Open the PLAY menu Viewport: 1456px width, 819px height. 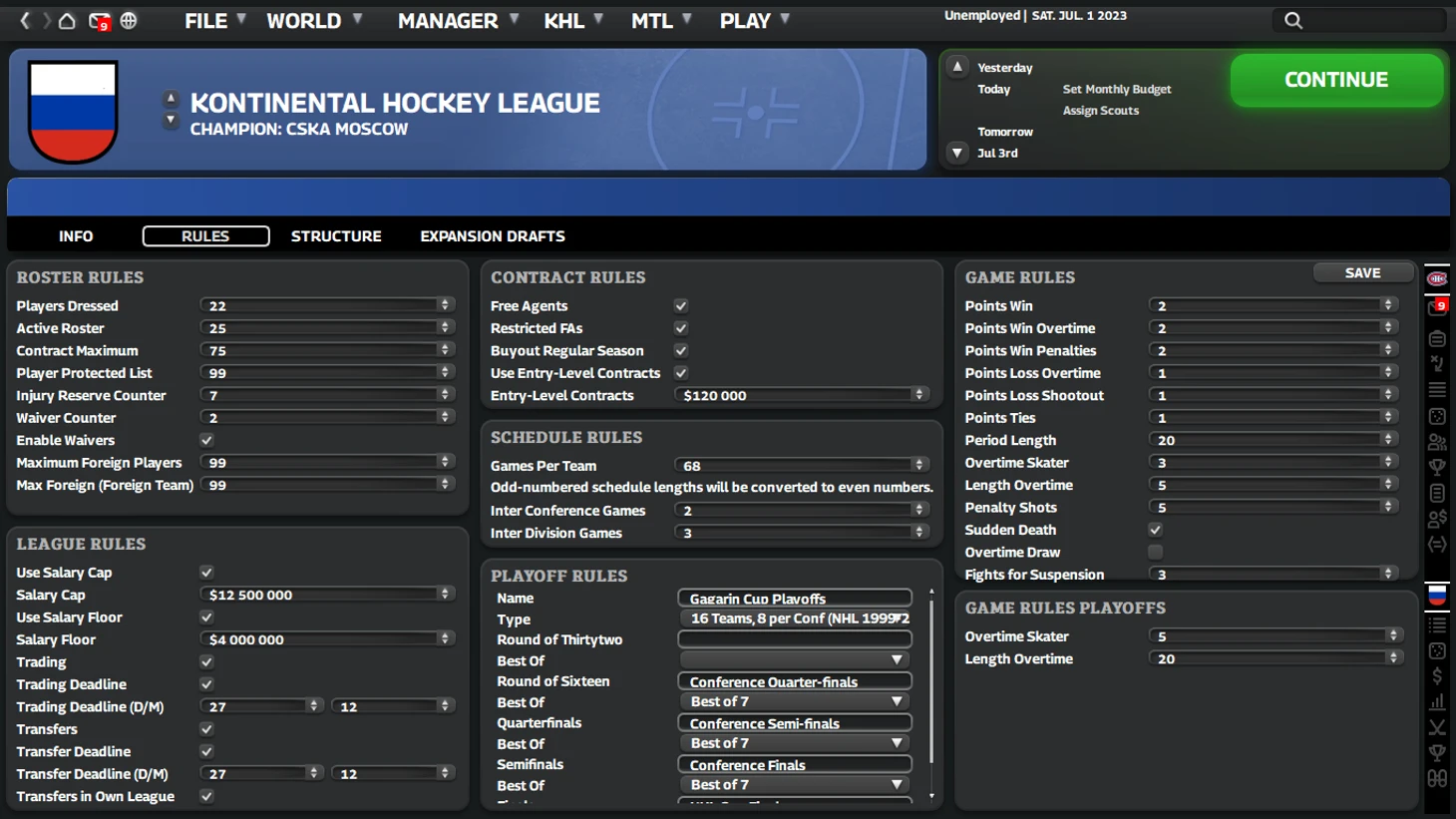pyautogui.click(x=754, y=21)
